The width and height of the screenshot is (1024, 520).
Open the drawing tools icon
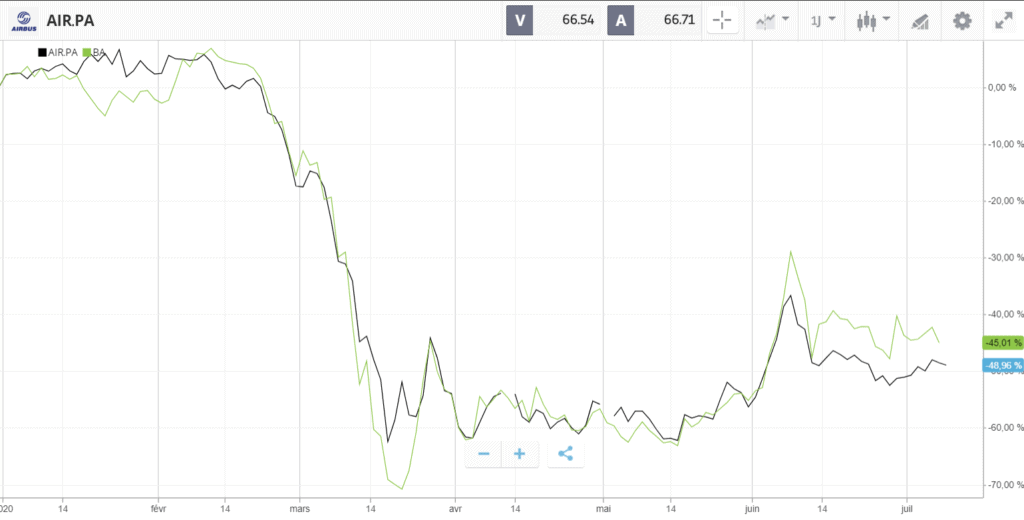(x=920, y=21)
